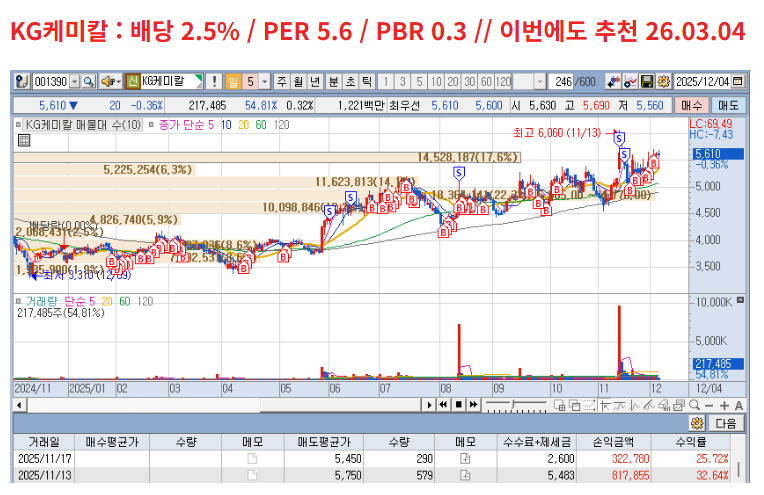Click the chart compare arrows icon
This screenshot has height=495, width=764.
613,81
